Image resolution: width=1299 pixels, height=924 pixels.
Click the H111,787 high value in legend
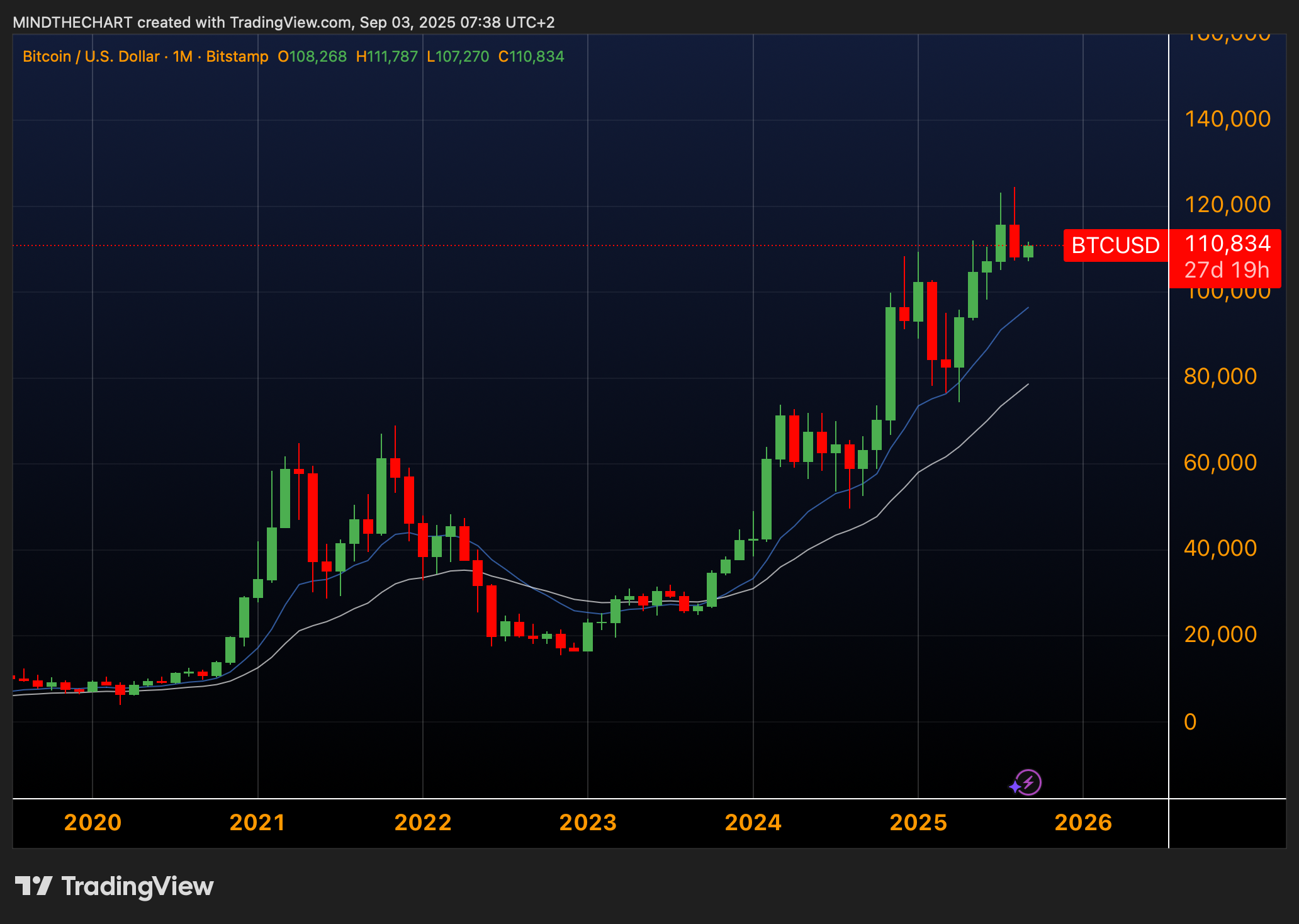point(386,57)
